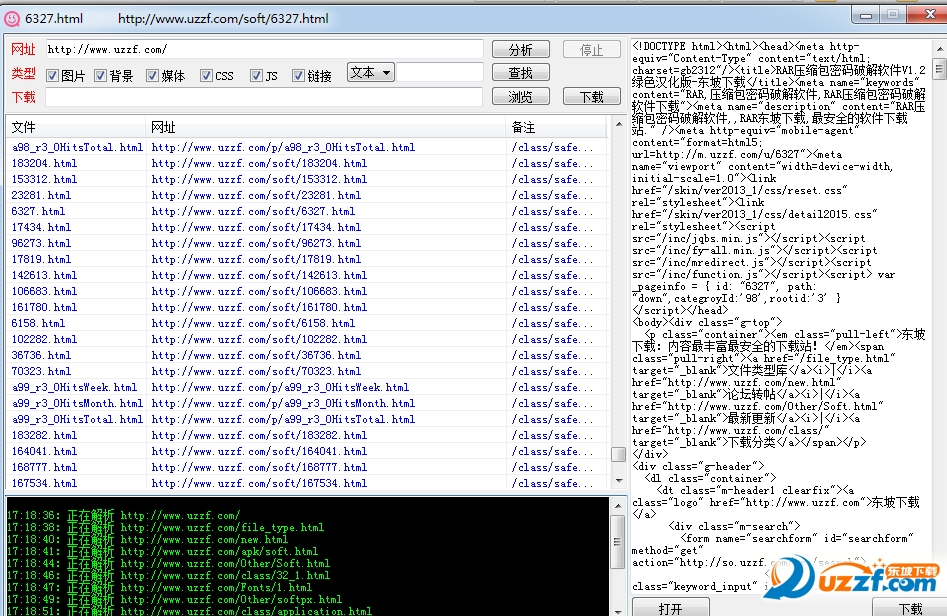Screen dimensions: 947x616
Task: Select file 183204.html
Action: pos(44,163)
